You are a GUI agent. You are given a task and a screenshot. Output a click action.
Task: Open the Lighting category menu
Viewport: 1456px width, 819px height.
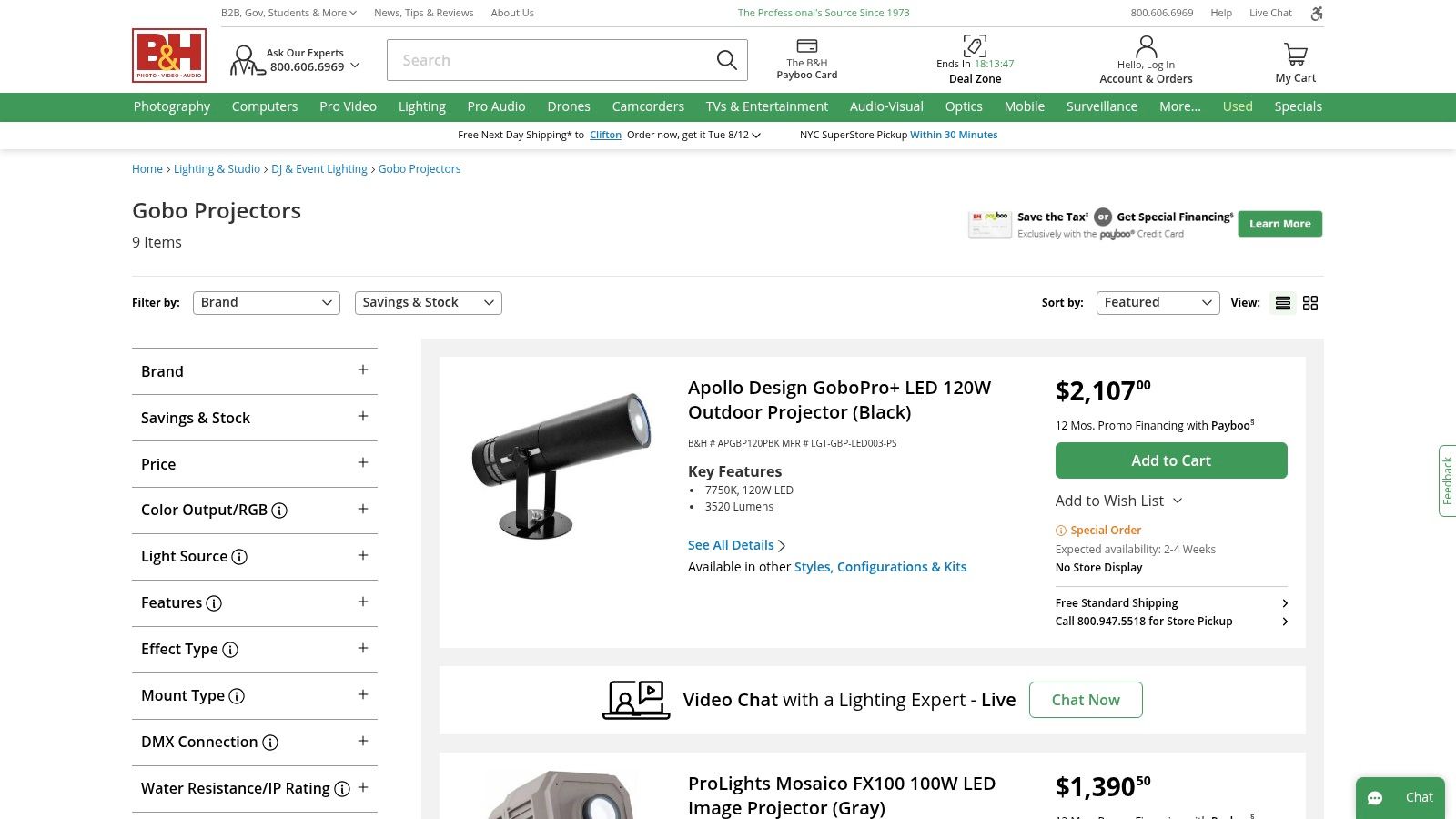tap(421, 106)
